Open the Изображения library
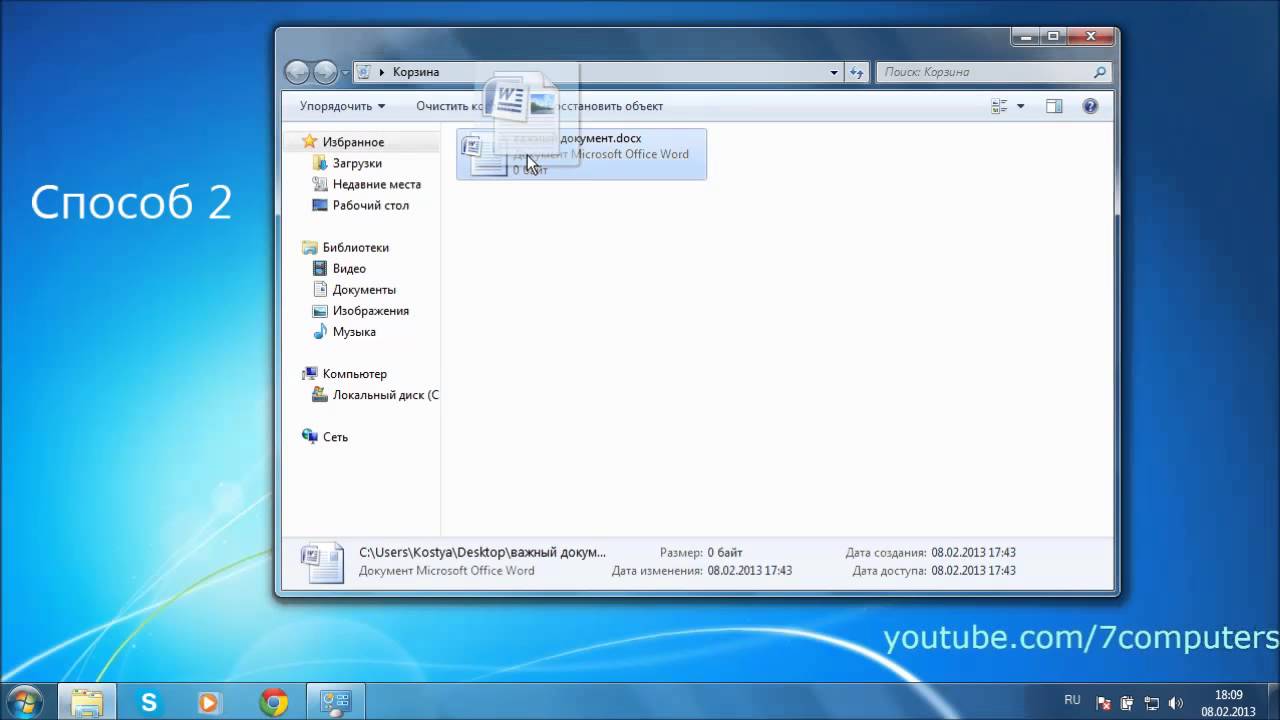Viewport: 1280px width, 720px height. 371,310
